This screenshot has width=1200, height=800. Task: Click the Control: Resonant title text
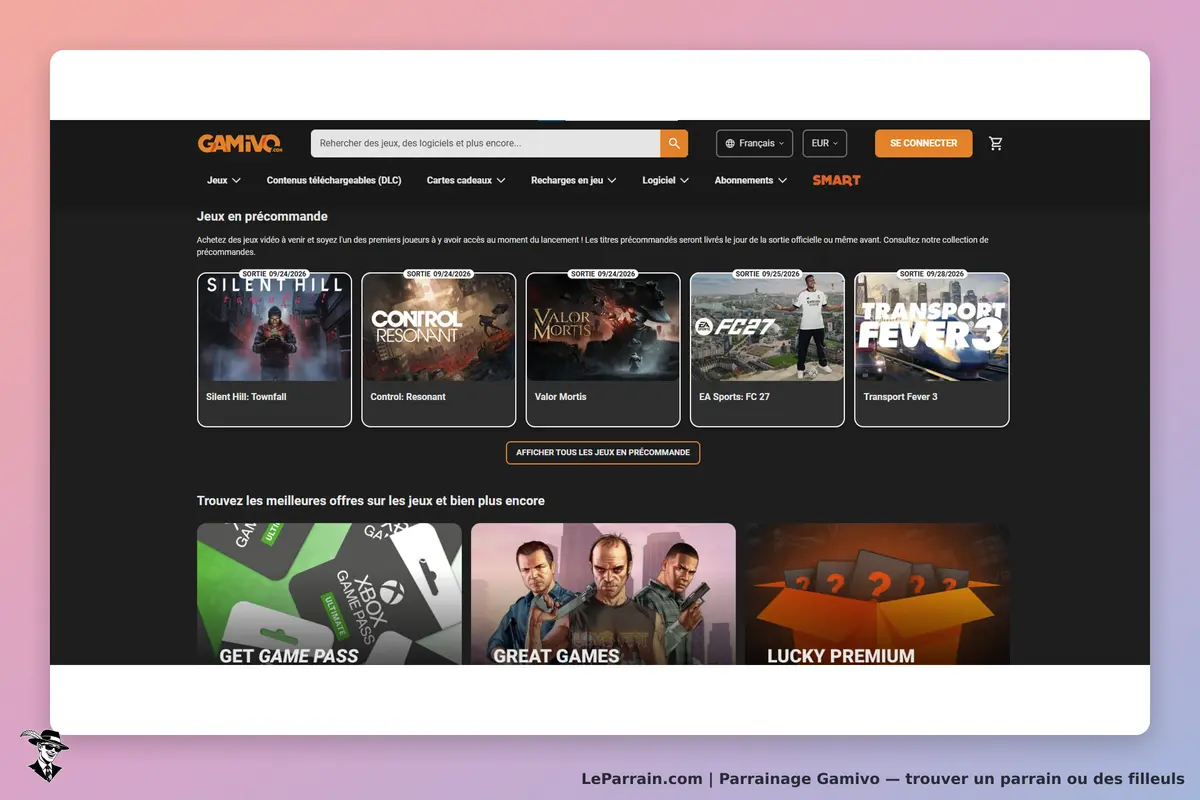click(408, 397)
